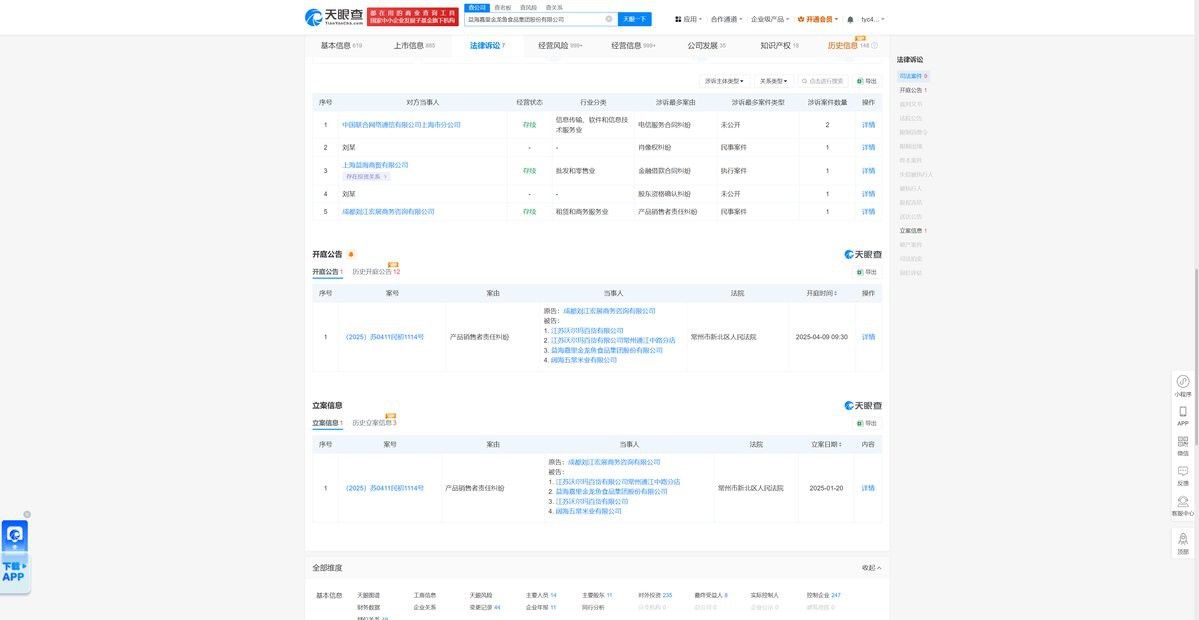Sort by the 开庭时间 column header

tap(821, 294)
